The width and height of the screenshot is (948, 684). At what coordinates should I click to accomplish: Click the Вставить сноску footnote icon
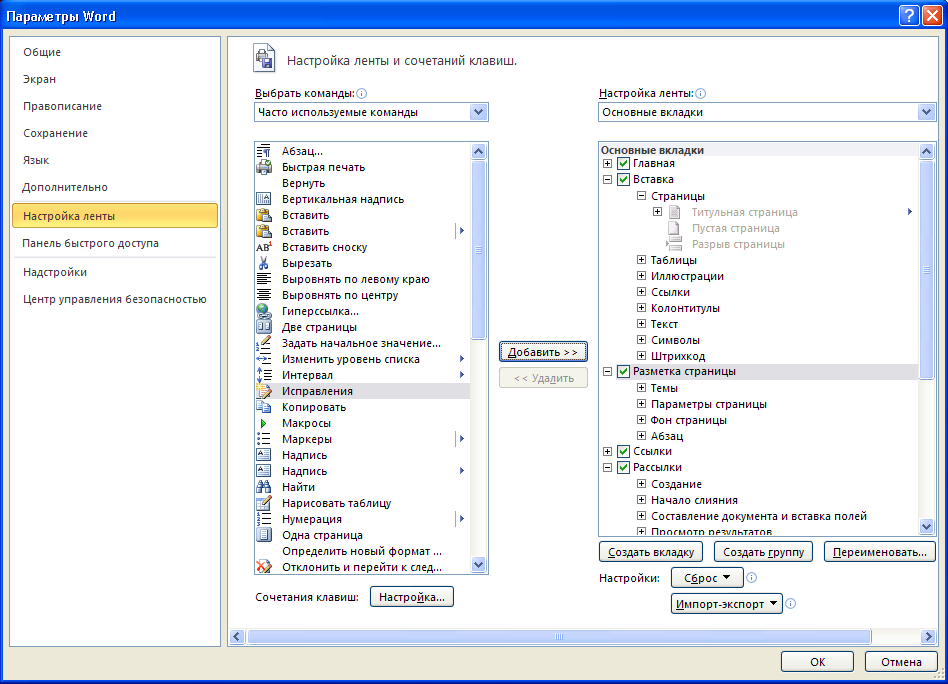click(x=264, y=247)
